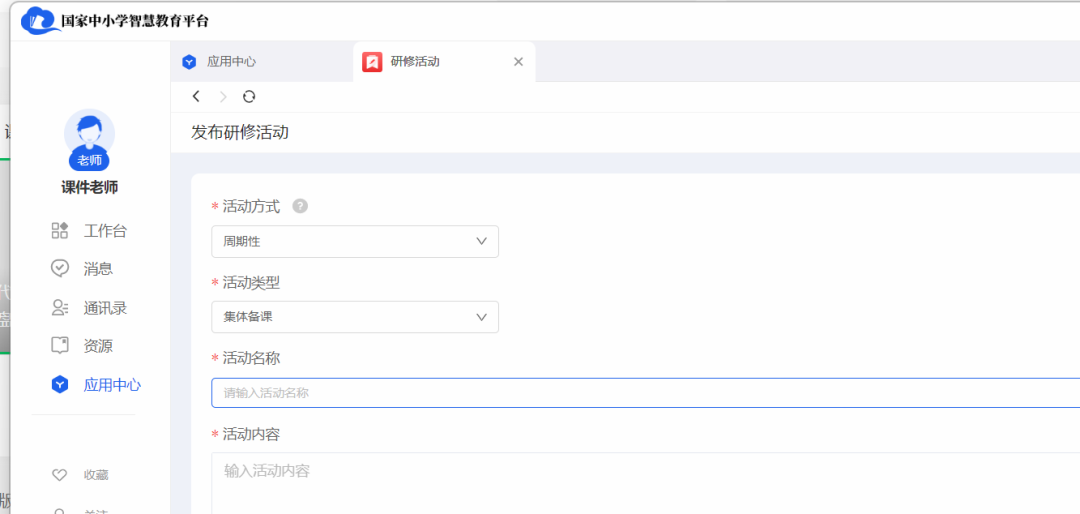Close the 研修活动 tab

518,62
